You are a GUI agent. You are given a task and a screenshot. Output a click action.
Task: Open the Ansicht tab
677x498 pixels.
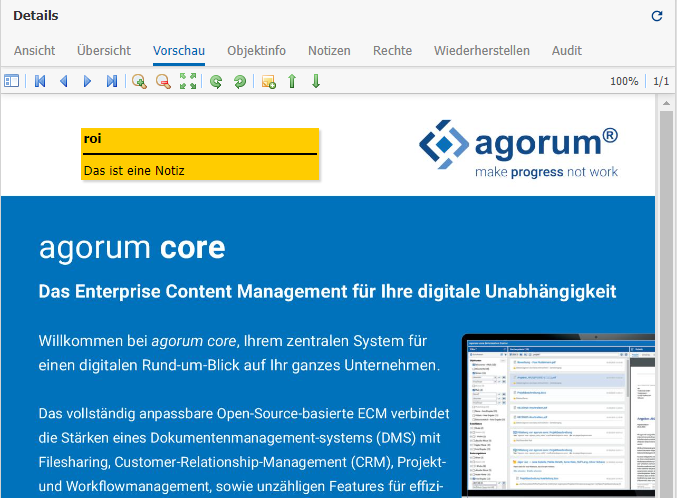click(x=35, y=51)
